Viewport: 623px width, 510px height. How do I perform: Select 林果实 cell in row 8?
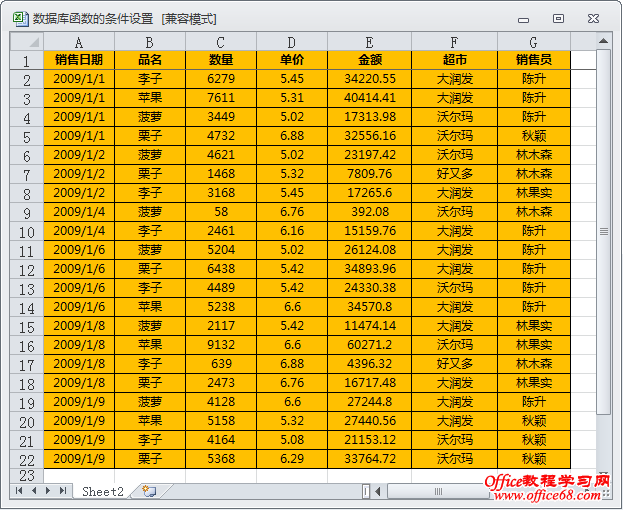(x=534, y=193)
